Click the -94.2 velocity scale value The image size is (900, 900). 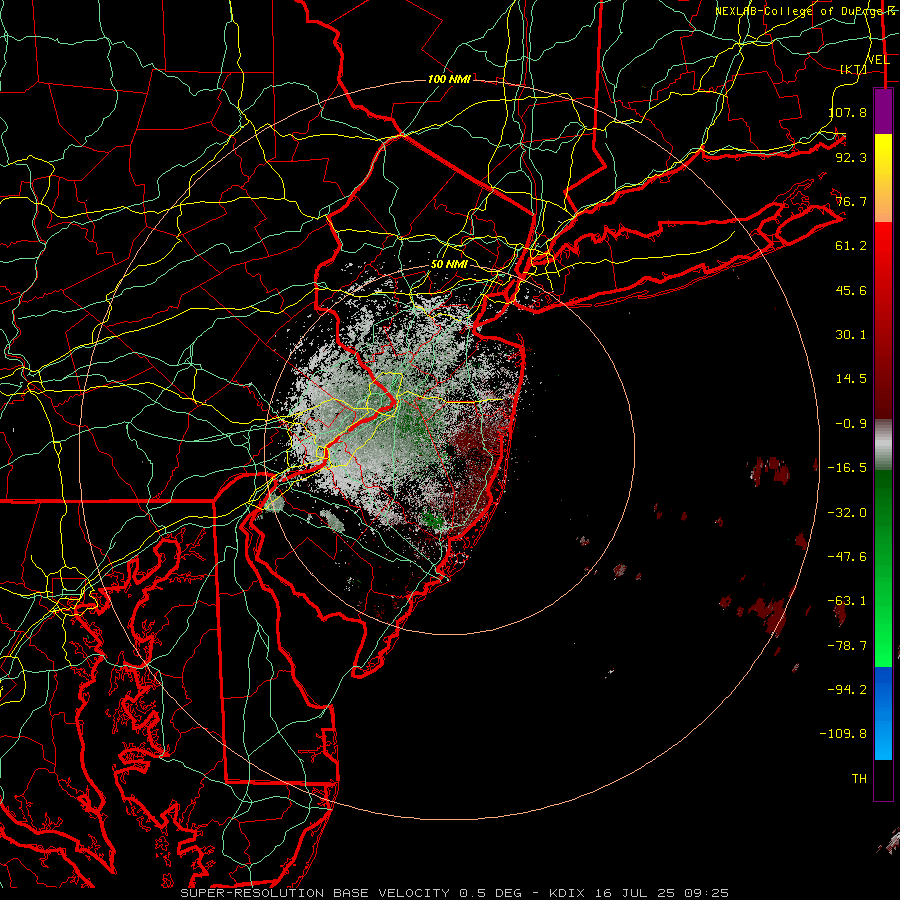click(x=847, y=690)
